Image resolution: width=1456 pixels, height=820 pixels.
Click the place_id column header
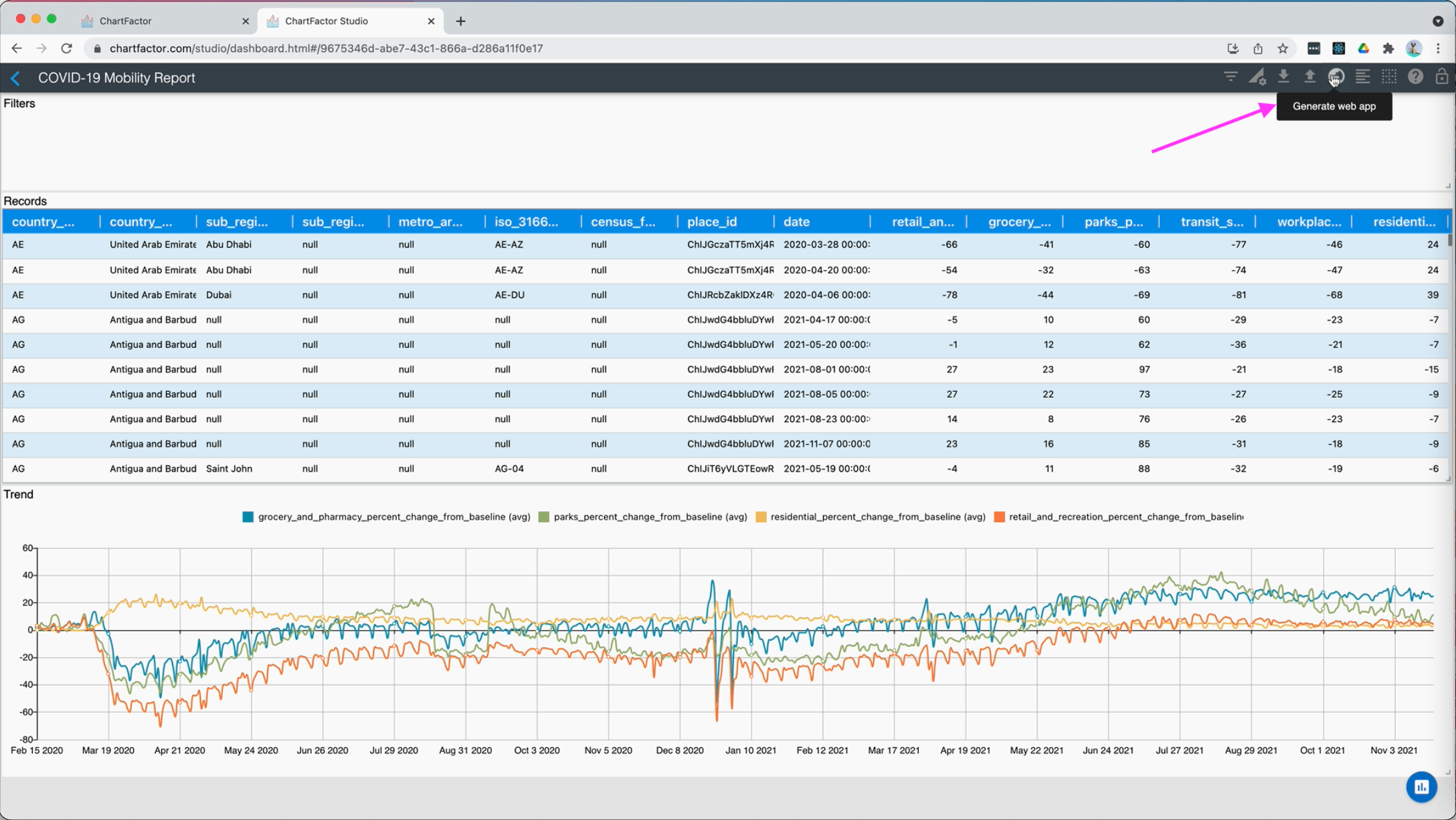point(711,221)
